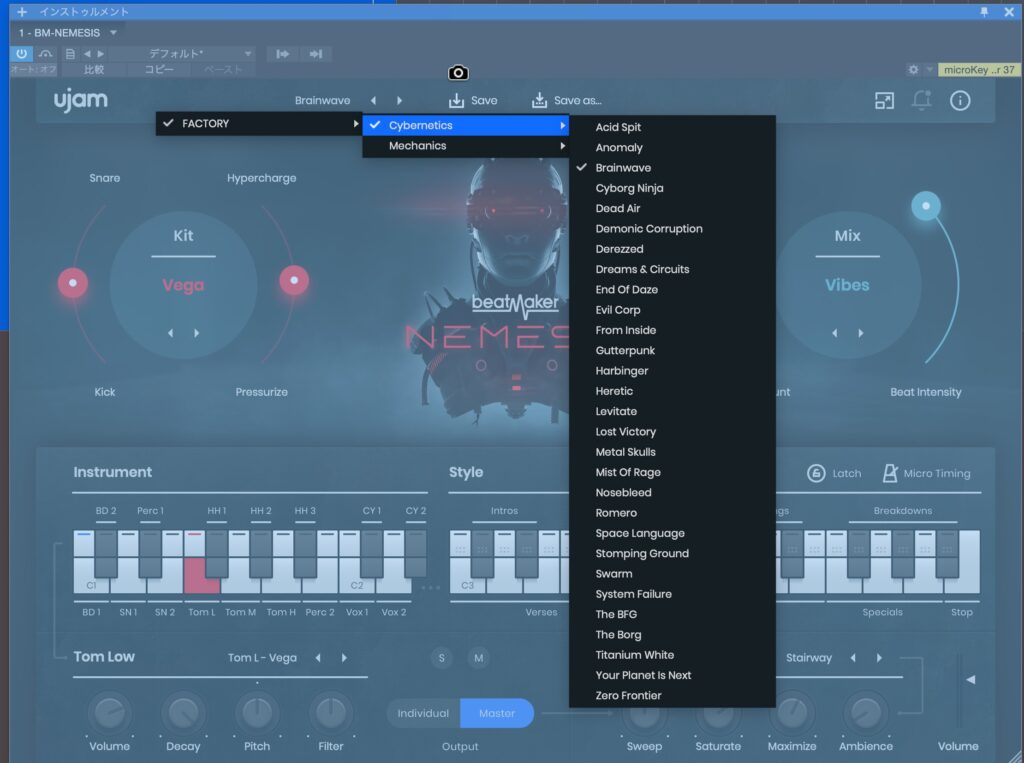The image size is (1024, 763).
Task: Click the camera snapshot icon
Action: (x=458, y=73)
